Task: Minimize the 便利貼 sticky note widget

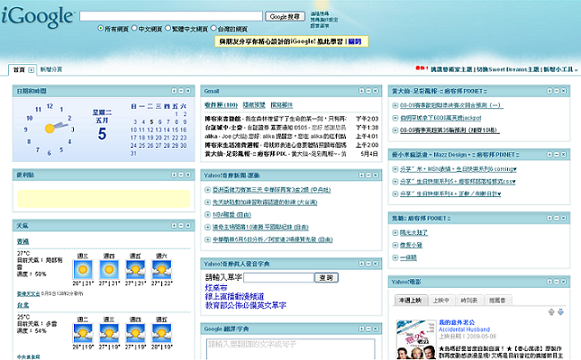Action: click(181, 175)
